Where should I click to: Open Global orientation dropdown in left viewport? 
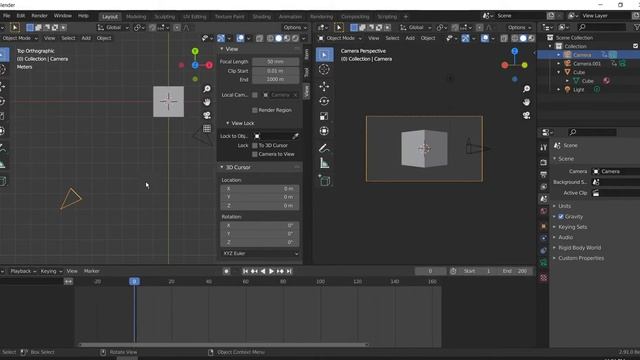click(113, 27)
